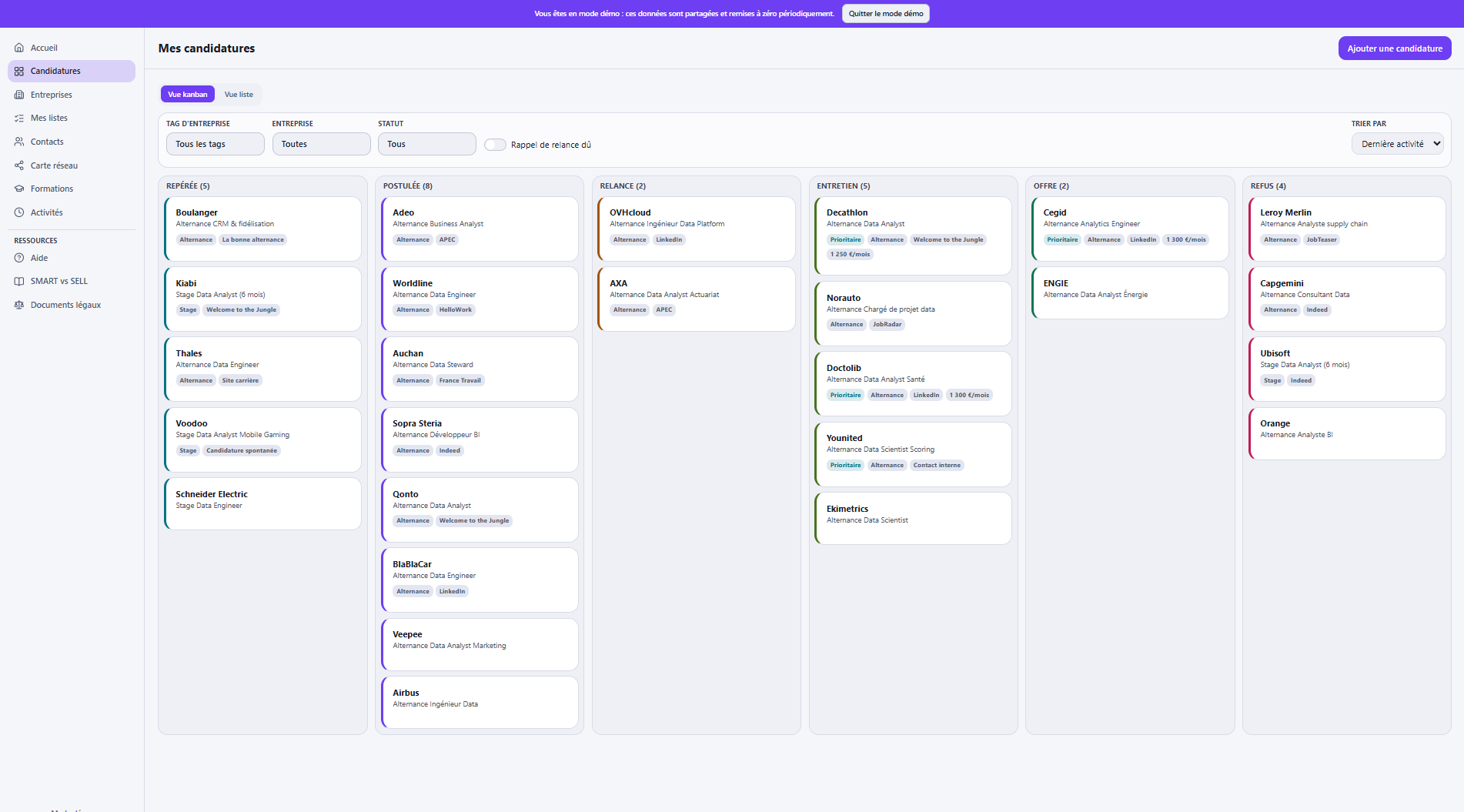The width and height of the screenshot is (1464, 812).
Task: Select the Leroy Merlin refused card
Action: click(x=1347, y=229)
